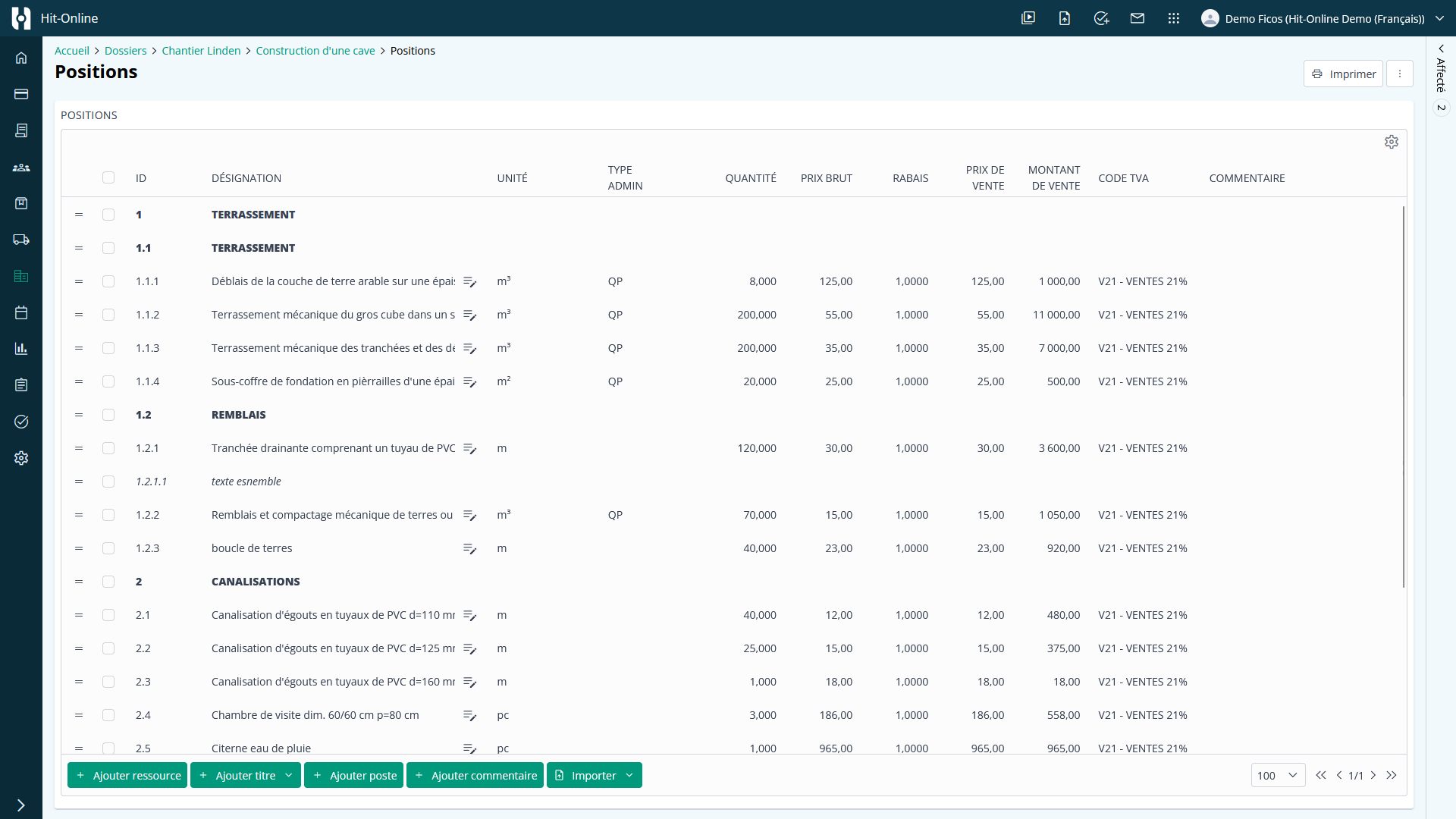Open the table settings gear icon
Viewport: 1456px width, 819px height.
point(1392,142)
